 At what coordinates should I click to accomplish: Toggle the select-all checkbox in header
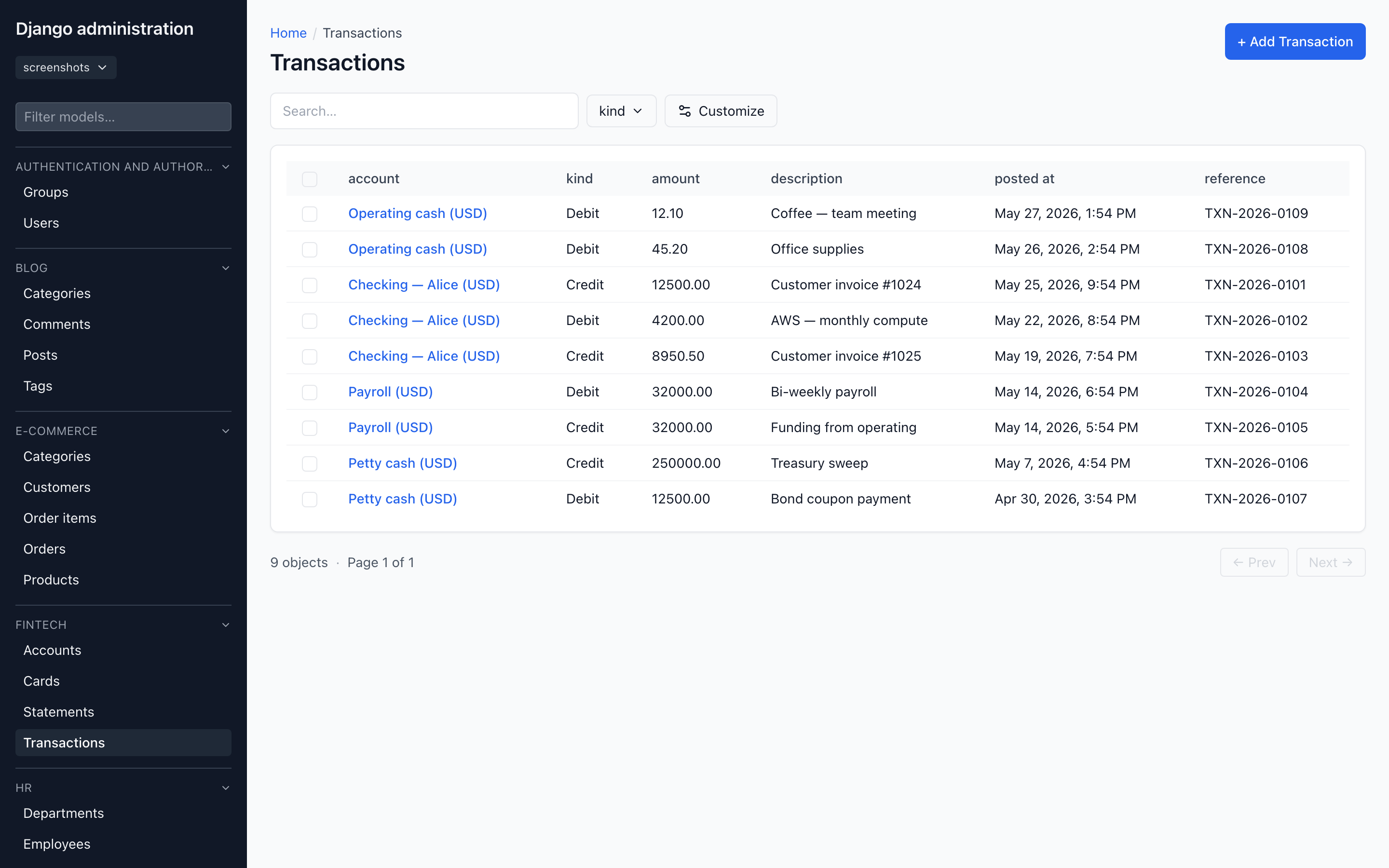(309, 179)
